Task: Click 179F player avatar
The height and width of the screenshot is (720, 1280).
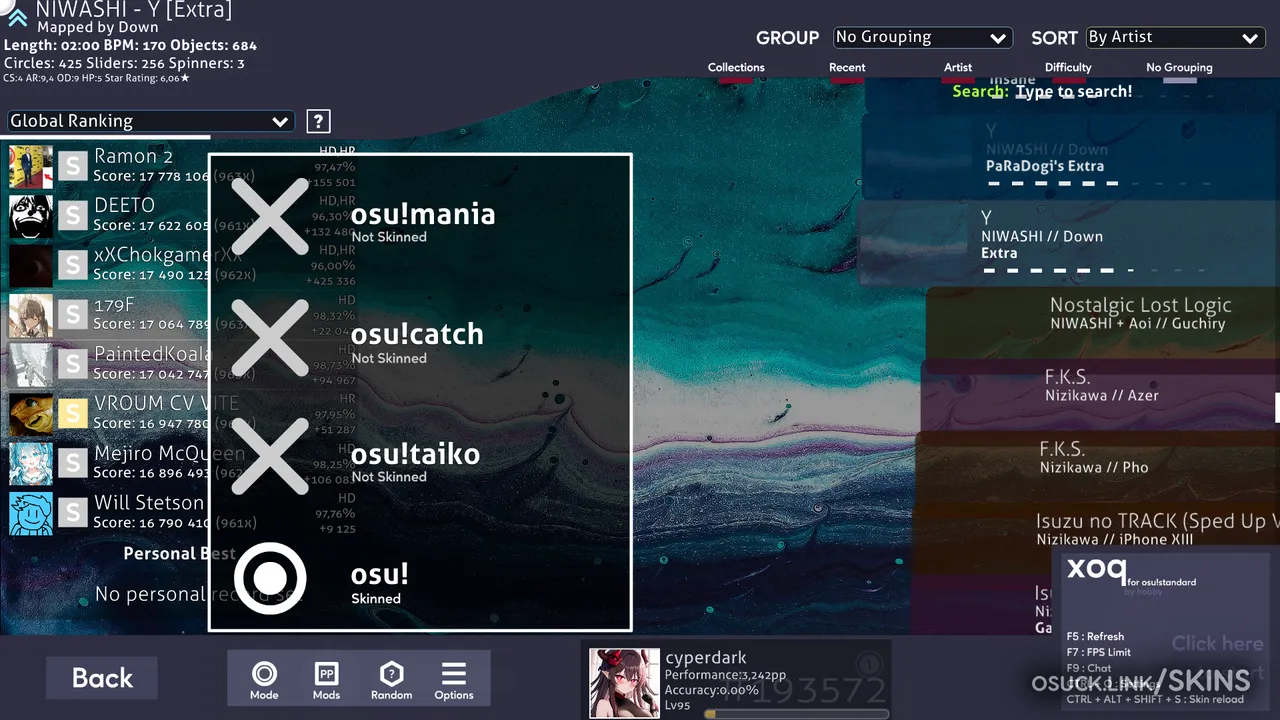Action: pyautogui.click(x=31, y=315)
